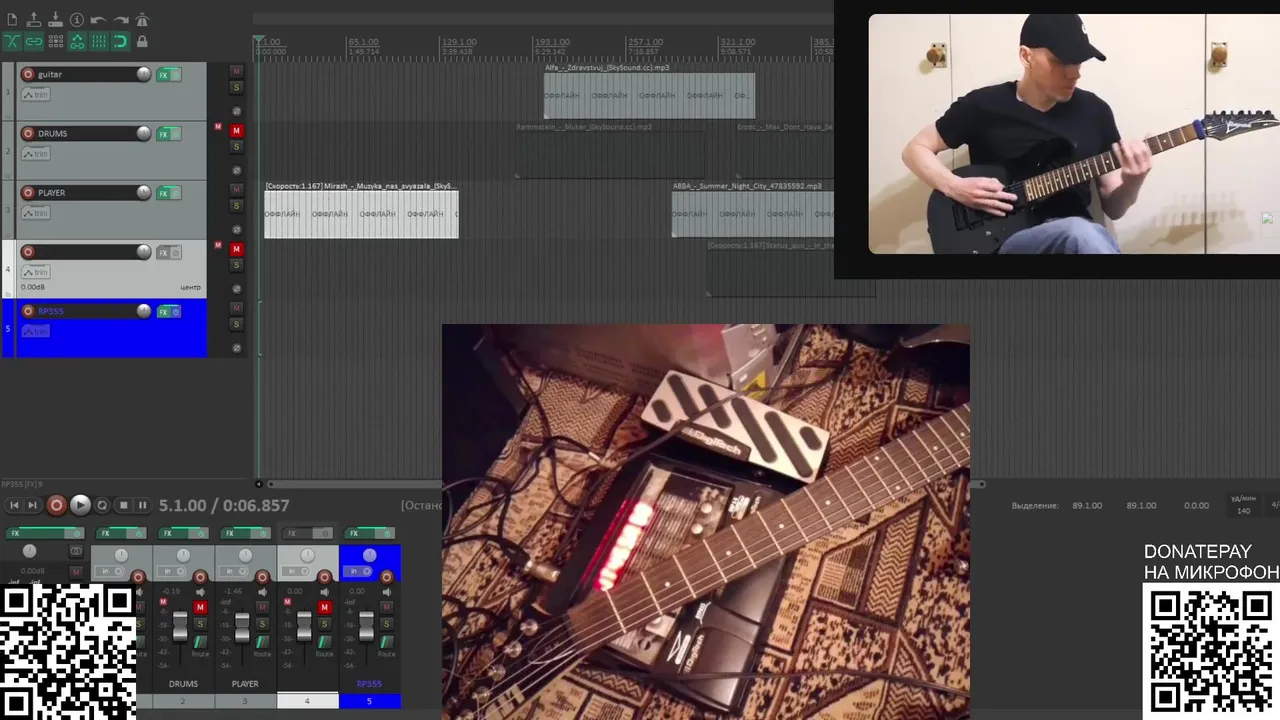Start playback with the play button

coord(80,505)
